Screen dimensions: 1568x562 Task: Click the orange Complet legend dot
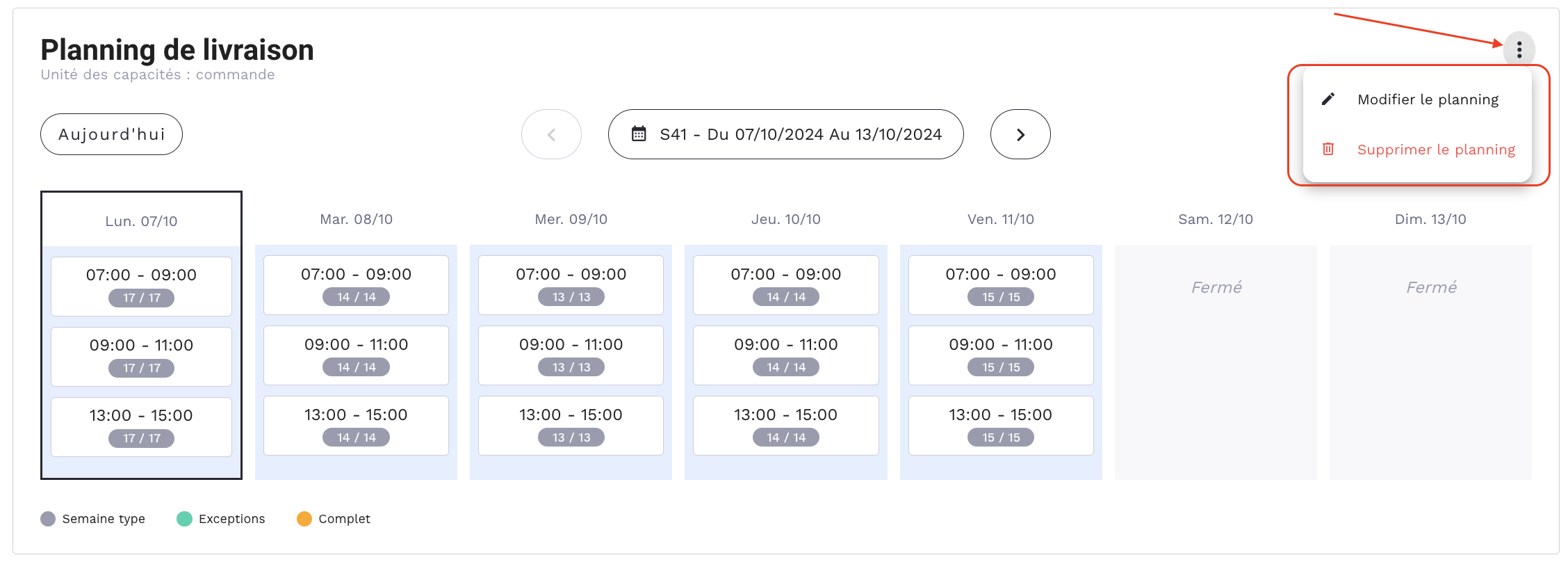[304, 519]
